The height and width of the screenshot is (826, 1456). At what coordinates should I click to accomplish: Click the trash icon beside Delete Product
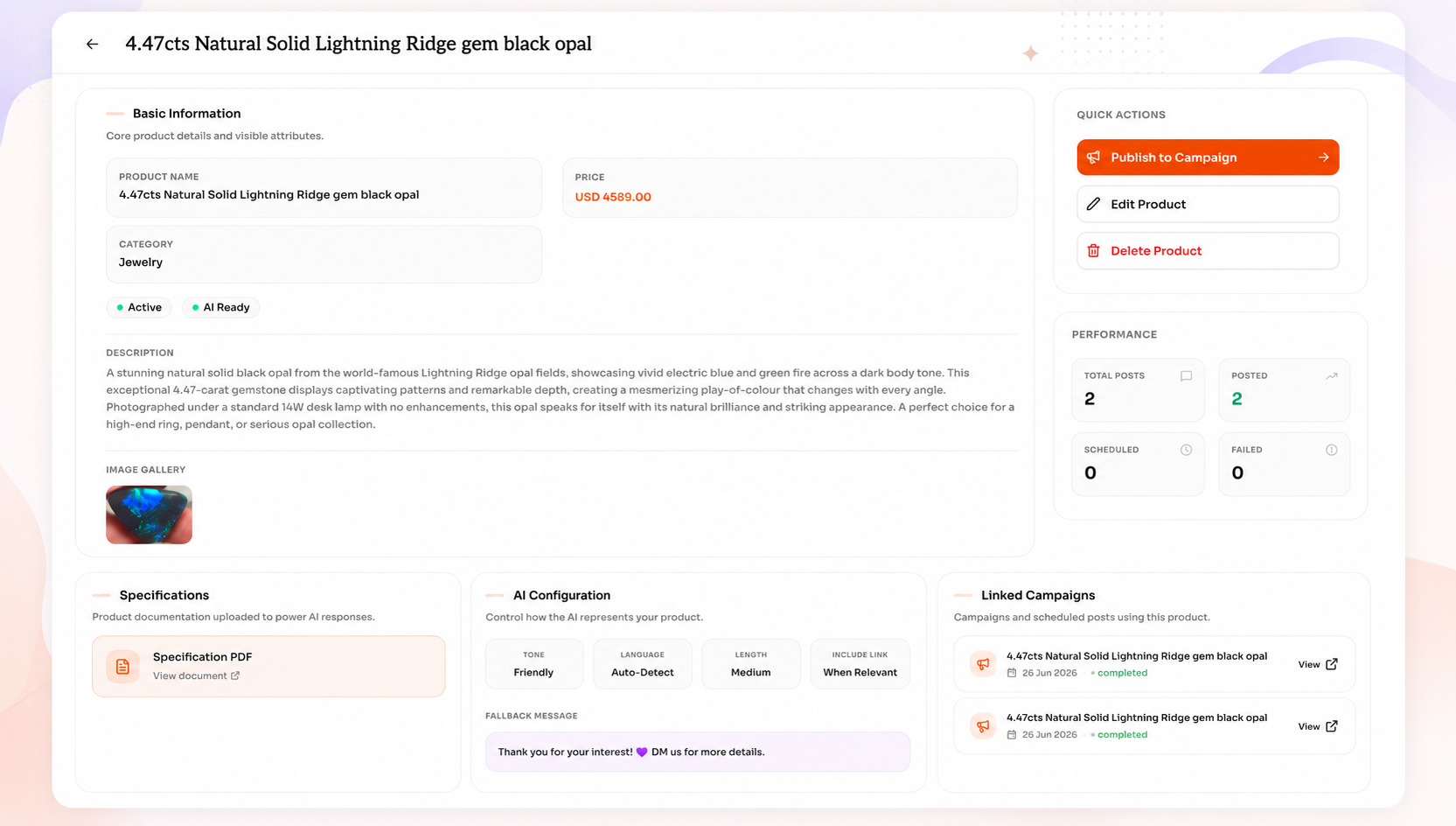point(1093,251)
